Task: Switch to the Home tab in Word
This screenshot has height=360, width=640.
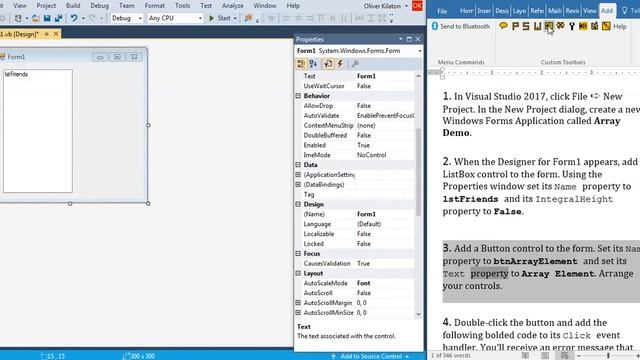Action: [x=467, y=11]
